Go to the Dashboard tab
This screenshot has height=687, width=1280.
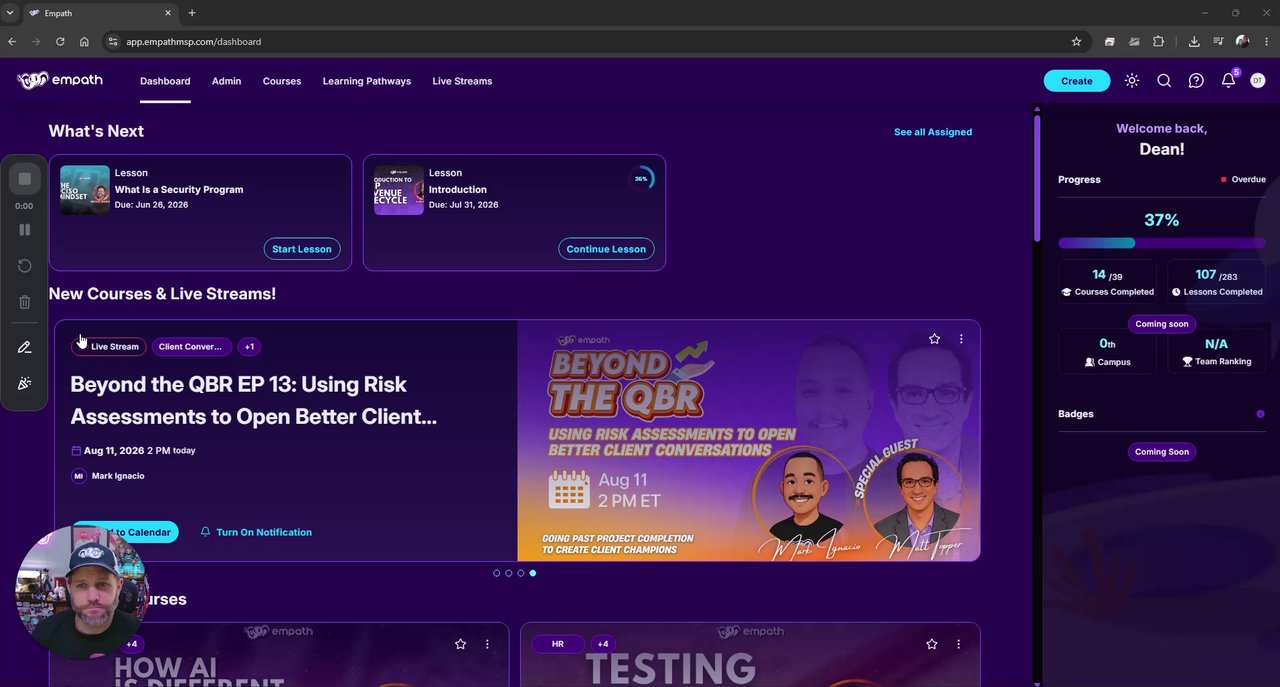point(165,81)
